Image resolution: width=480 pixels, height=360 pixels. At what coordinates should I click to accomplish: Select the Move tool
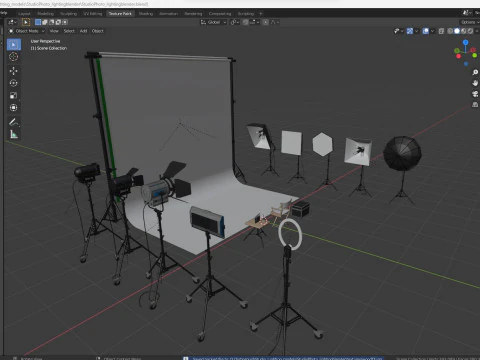pyautogui.click(x=14, y=71)
